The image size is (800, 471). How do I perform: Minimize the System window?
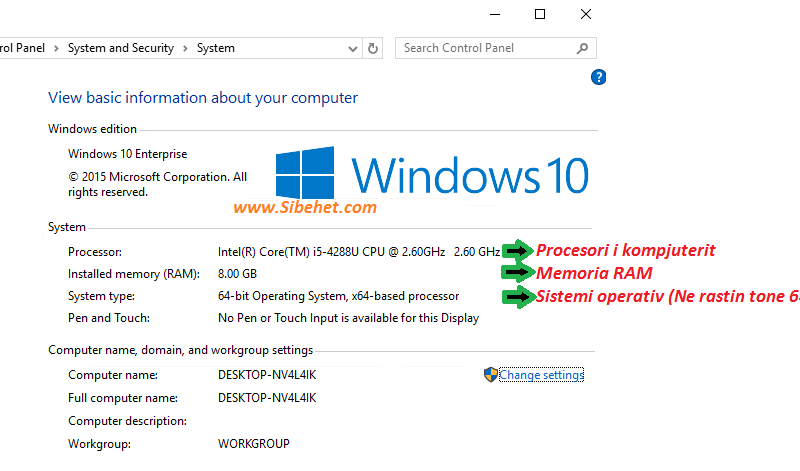coord(494,14)
